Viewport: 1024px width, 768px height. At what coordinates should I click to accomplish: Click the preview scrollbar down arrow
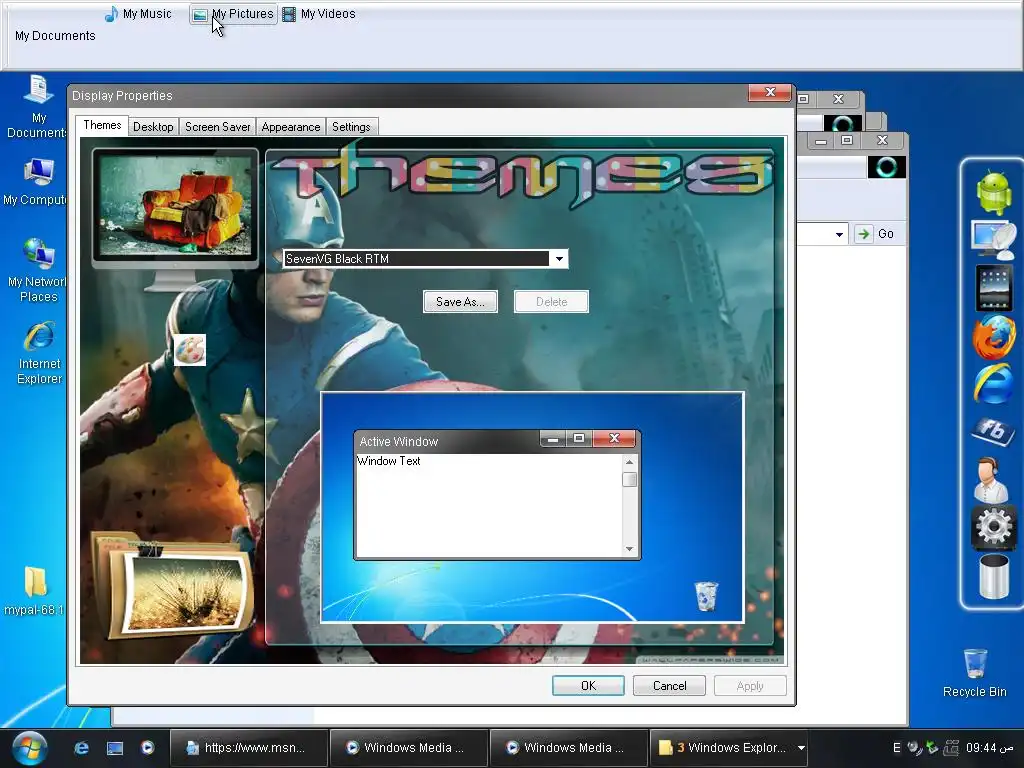[630, 549]
